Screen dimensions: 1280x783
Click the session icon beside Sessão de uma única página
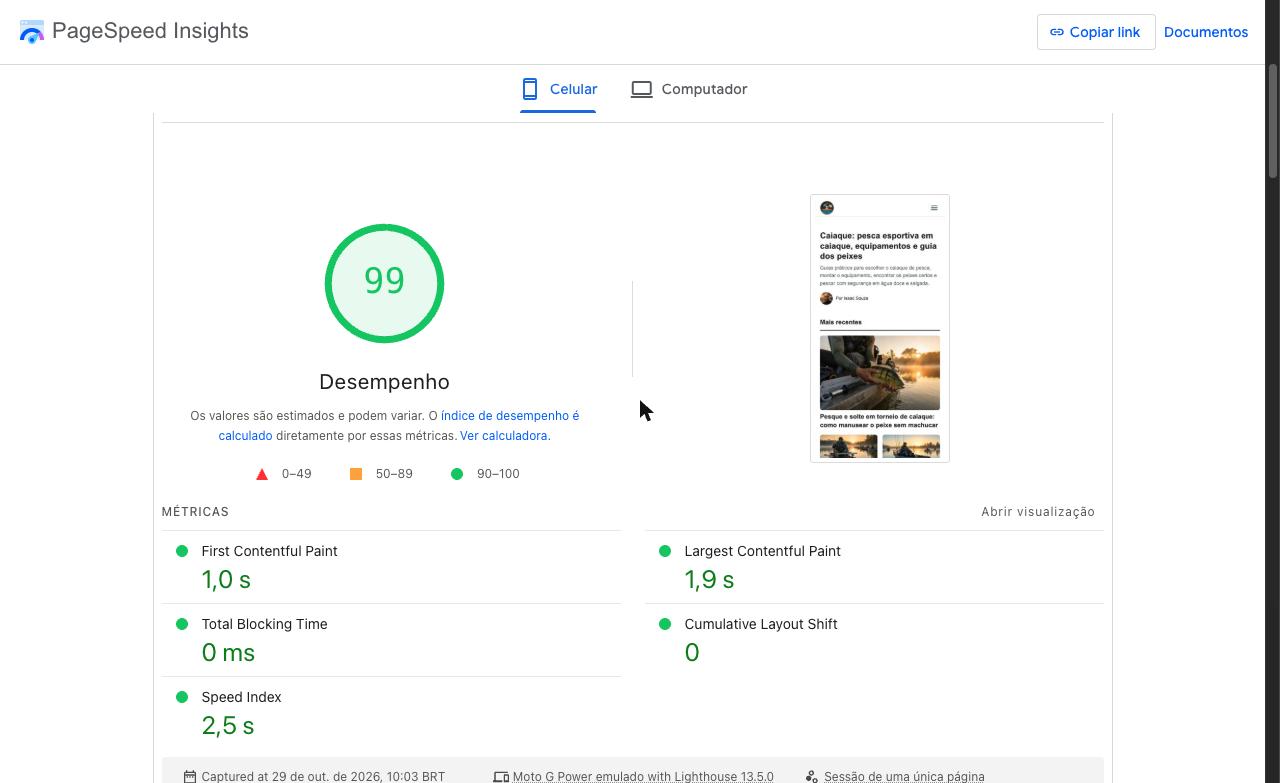(x=812, y=776)
